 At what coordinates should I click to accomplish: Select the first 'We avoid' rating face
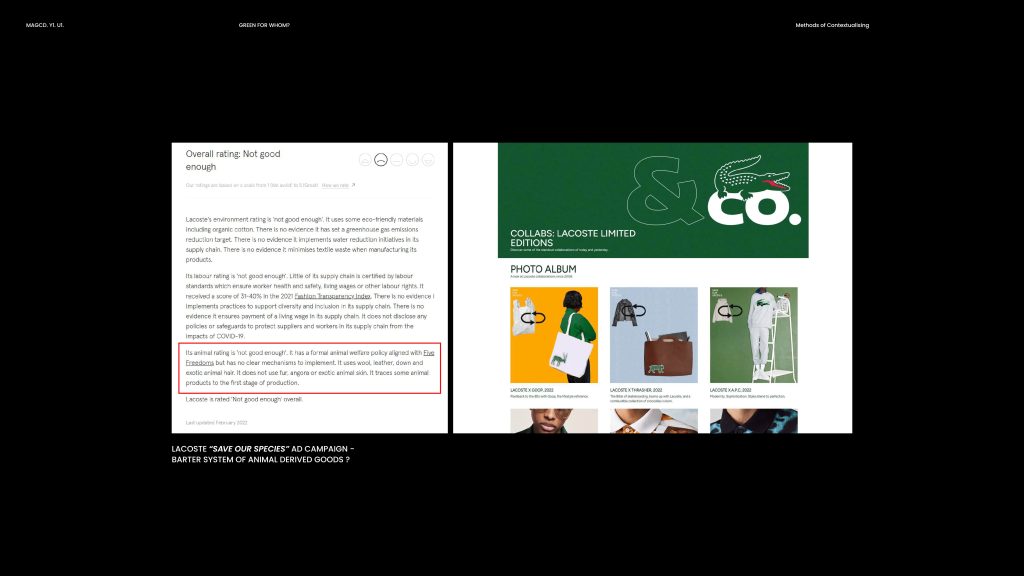[x=365, y=160]
